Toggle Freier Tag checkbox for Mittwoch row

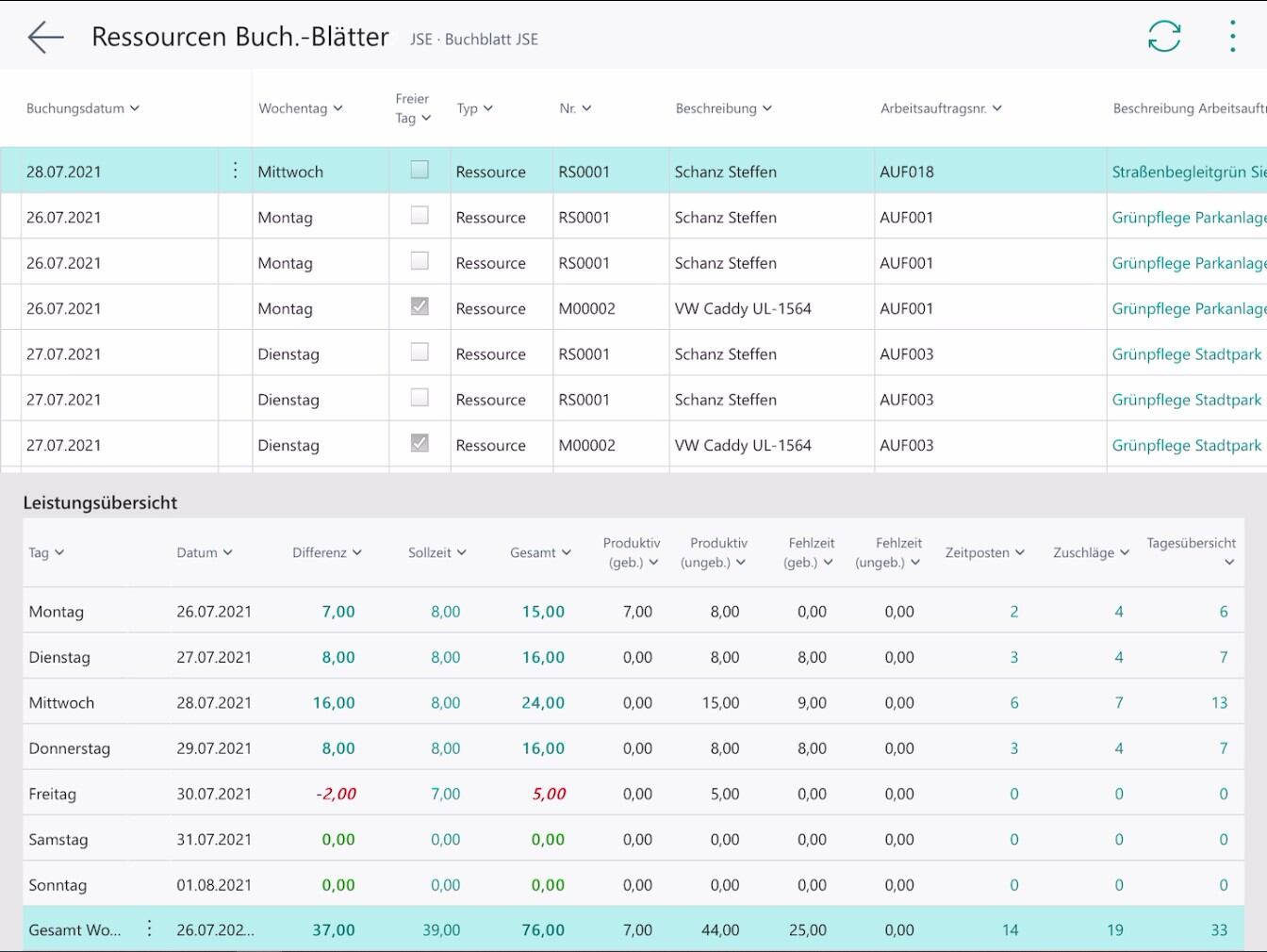tap(420, 171)
